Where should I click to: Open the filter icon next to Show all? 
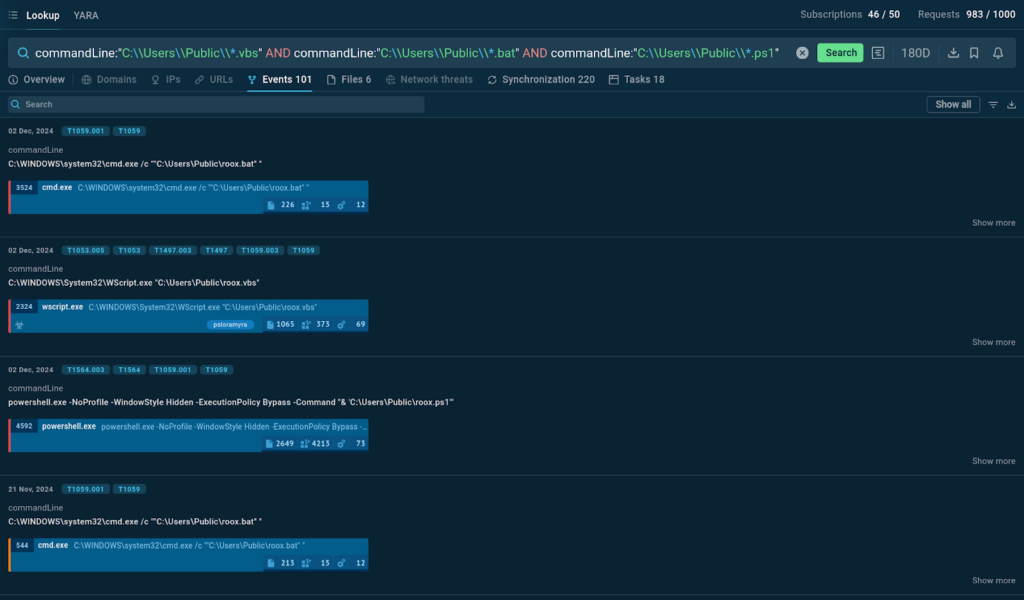point(993,104)
